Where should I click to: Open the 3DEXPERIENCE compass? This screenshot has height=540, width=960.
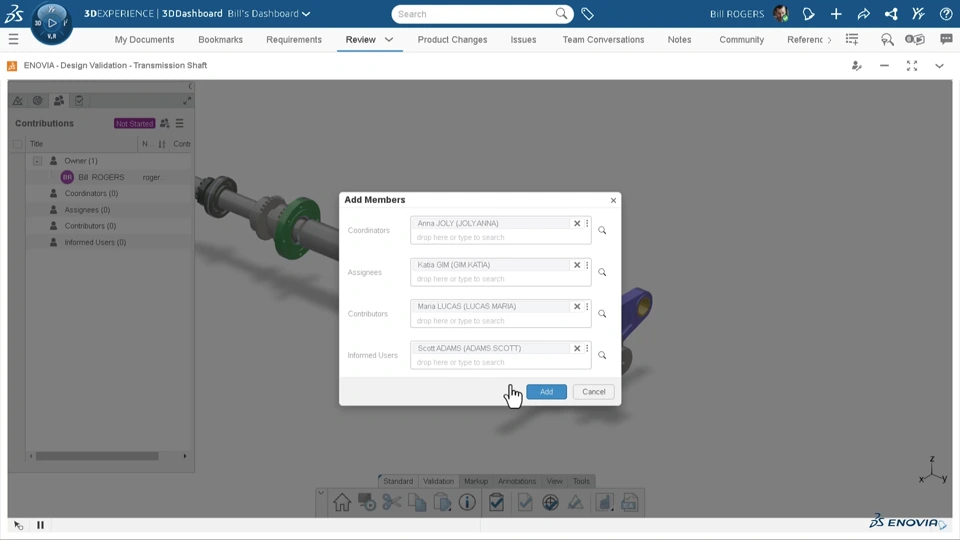point(52,23)
